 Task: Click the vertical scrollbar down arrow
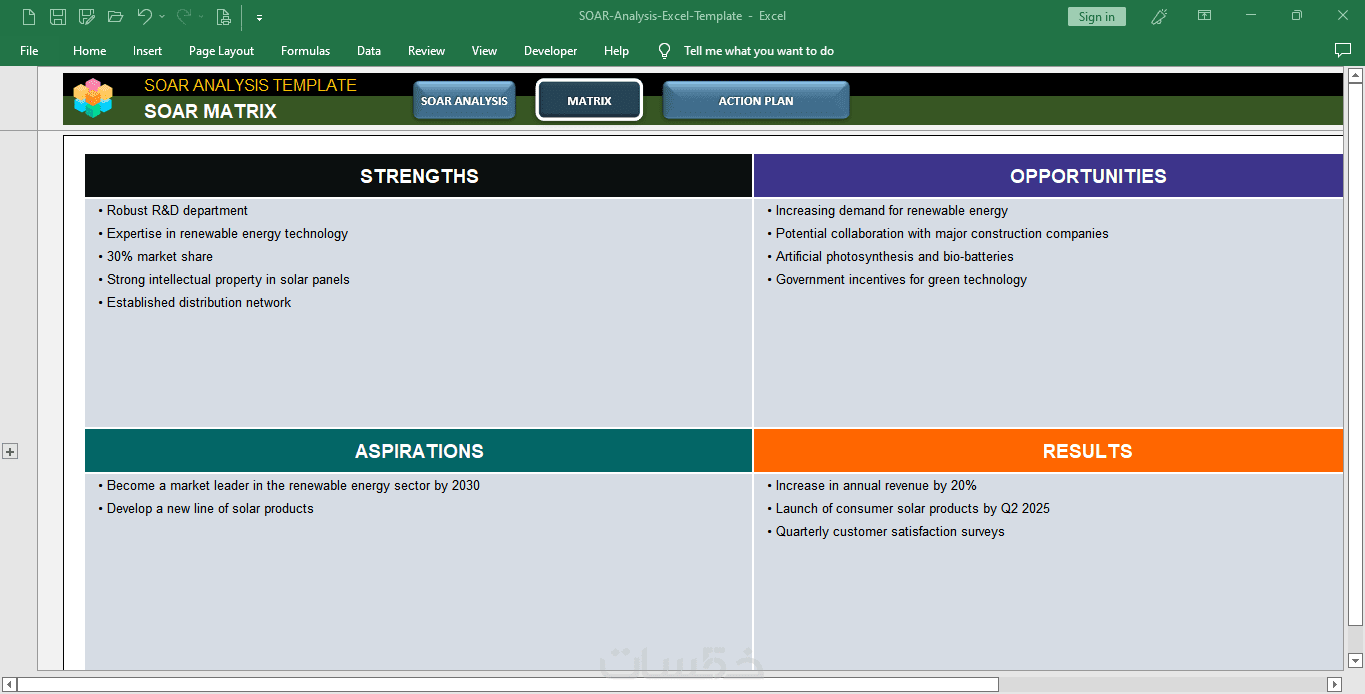coord(1355,660)
